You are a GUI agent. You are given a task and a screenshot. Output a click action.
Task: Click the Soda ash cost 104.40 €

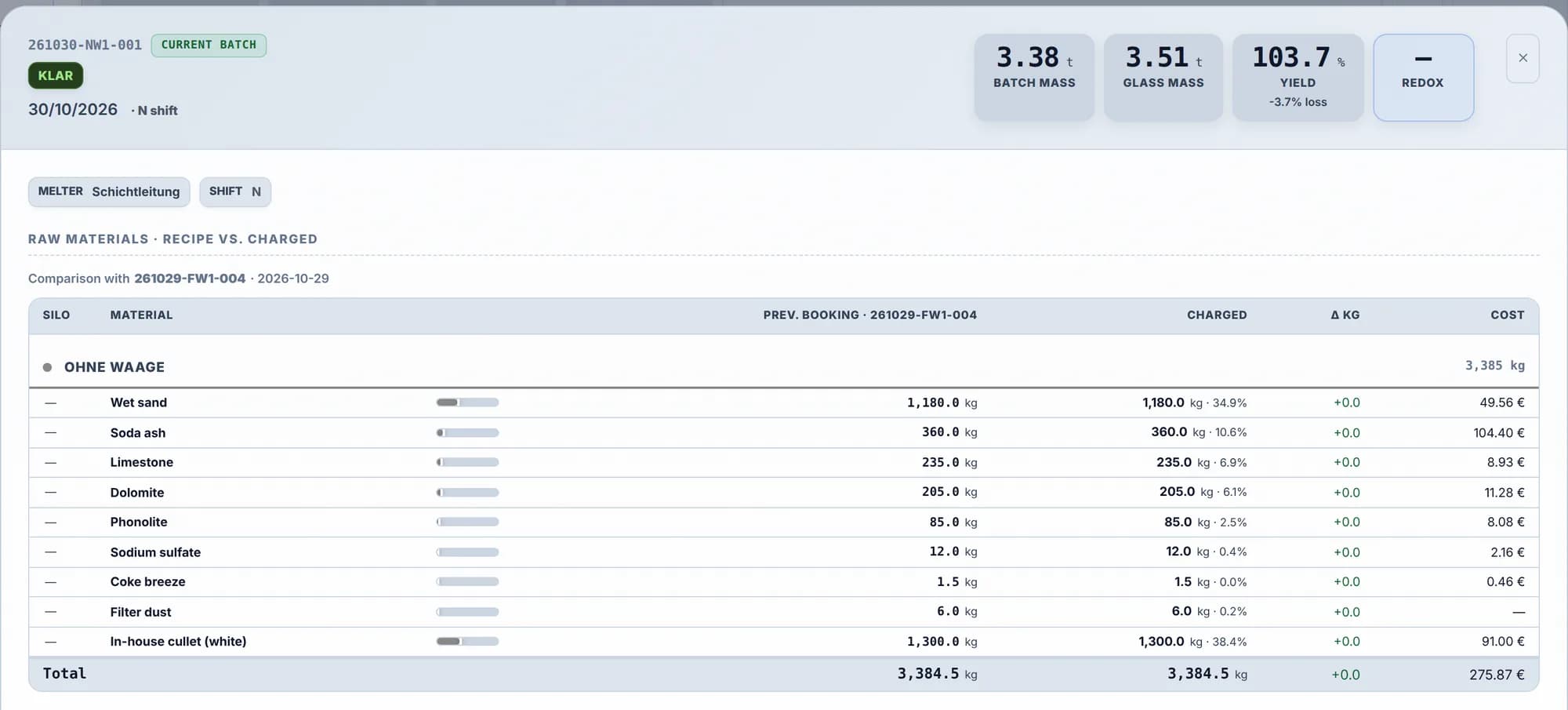point(1499,432)
